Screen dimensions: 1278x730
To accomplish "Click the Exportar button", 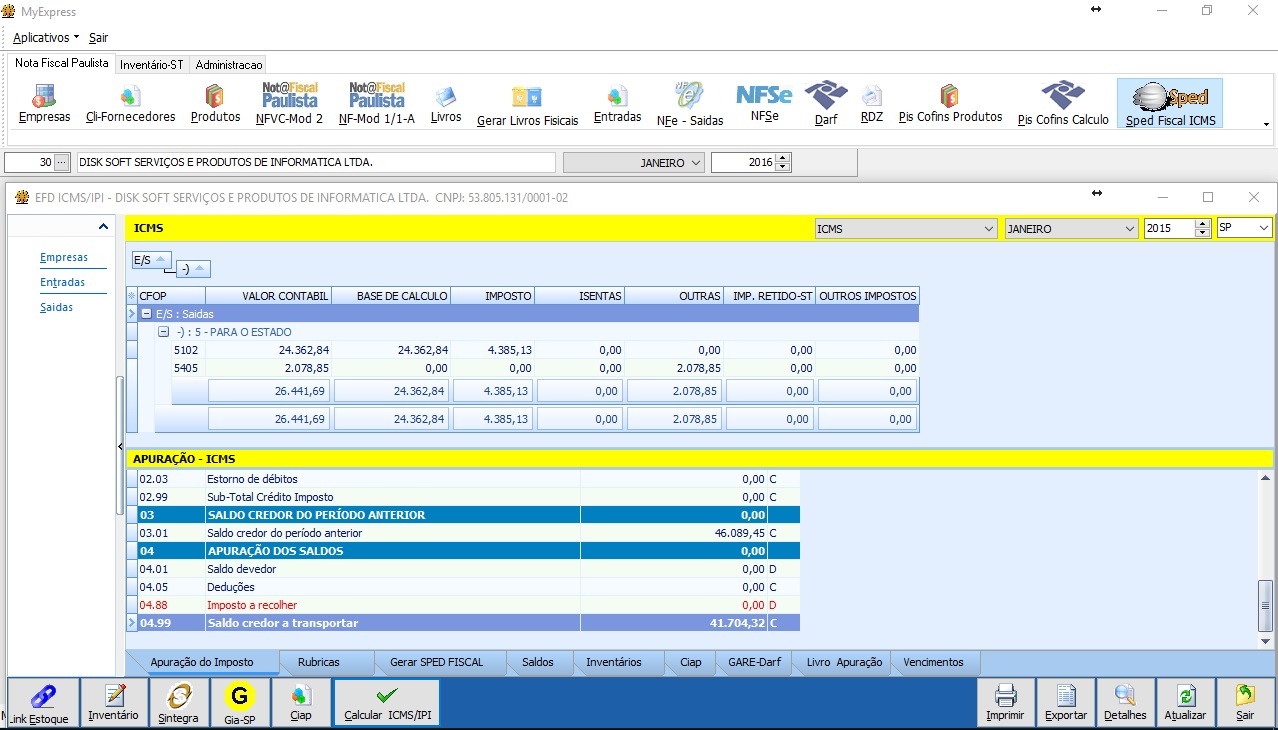I will (x=1065, y=702).
